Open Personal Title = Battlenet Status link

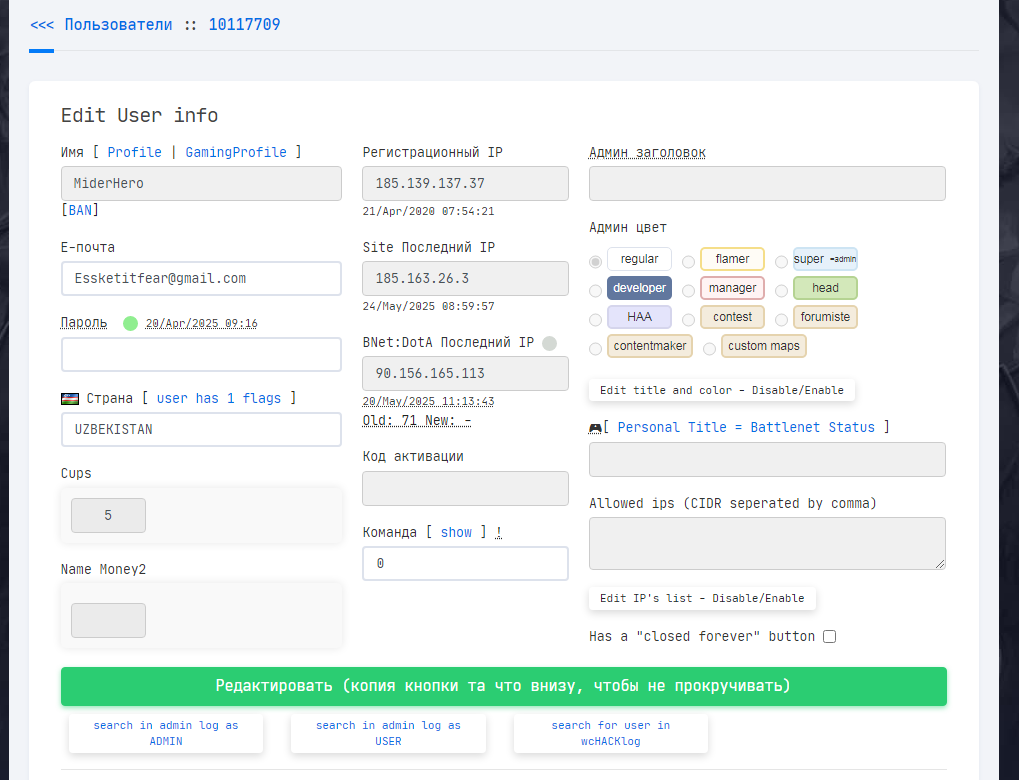click(746, 427)
